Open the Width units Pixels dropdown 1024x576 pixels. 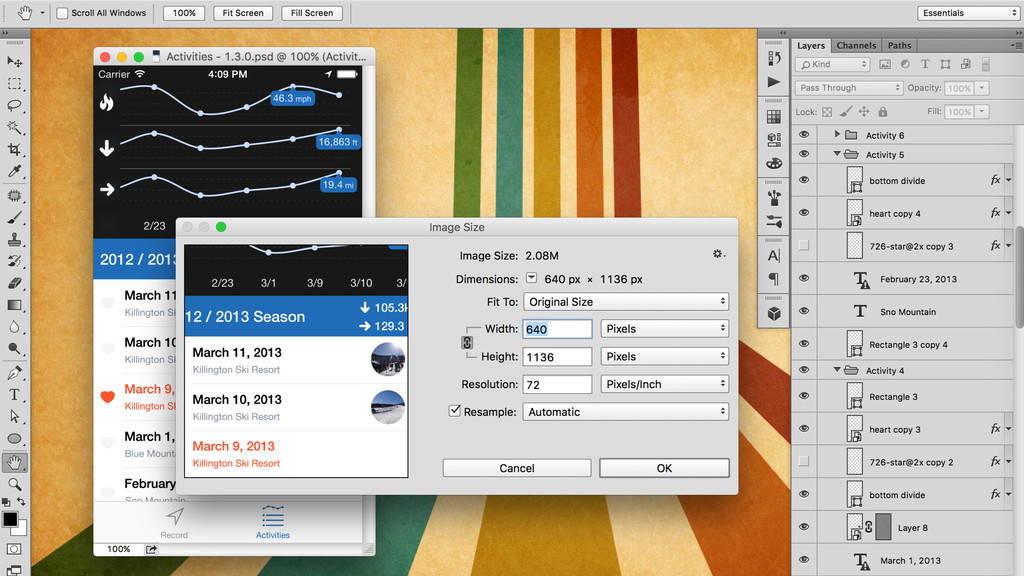click(x=664, y=328)
